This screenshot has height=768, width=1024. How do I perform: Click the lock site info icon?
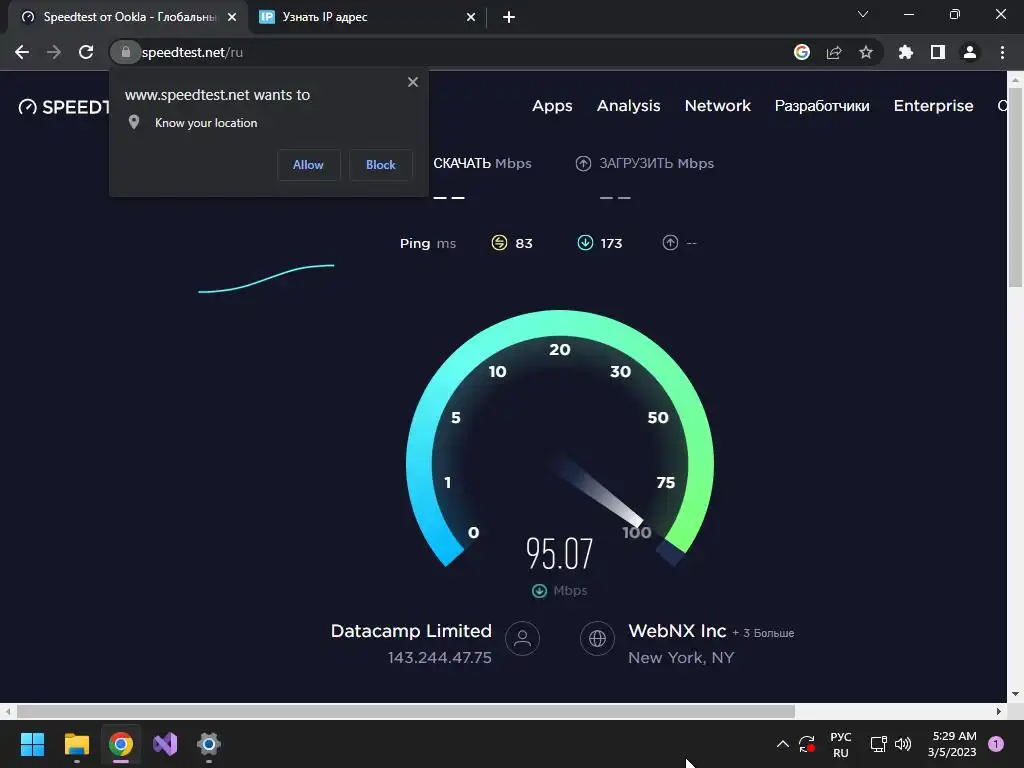coord(125,52)
